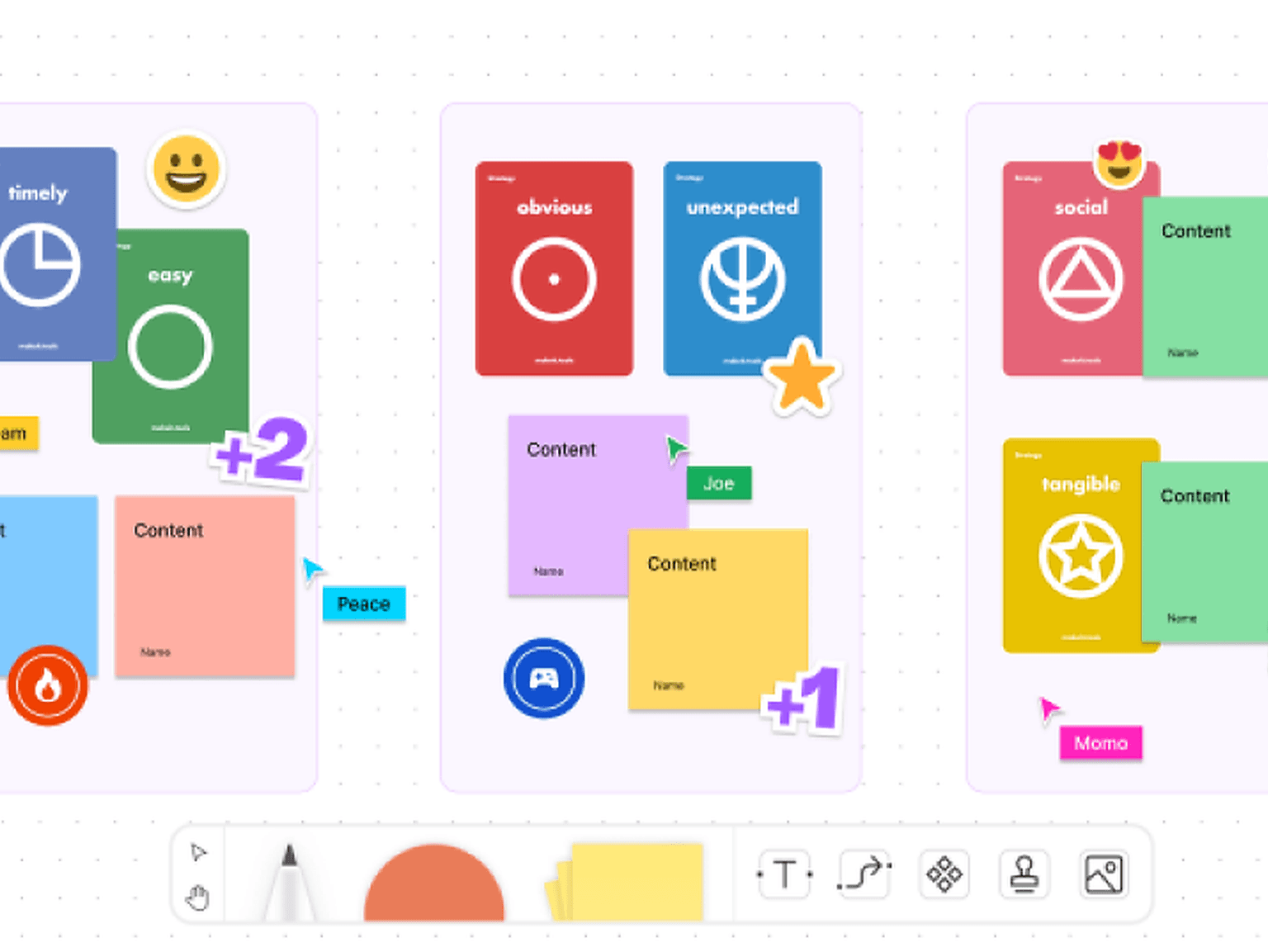Select the stamp tool
The height and width of the screenshot is (952, 1268).
coord(1024,874)
